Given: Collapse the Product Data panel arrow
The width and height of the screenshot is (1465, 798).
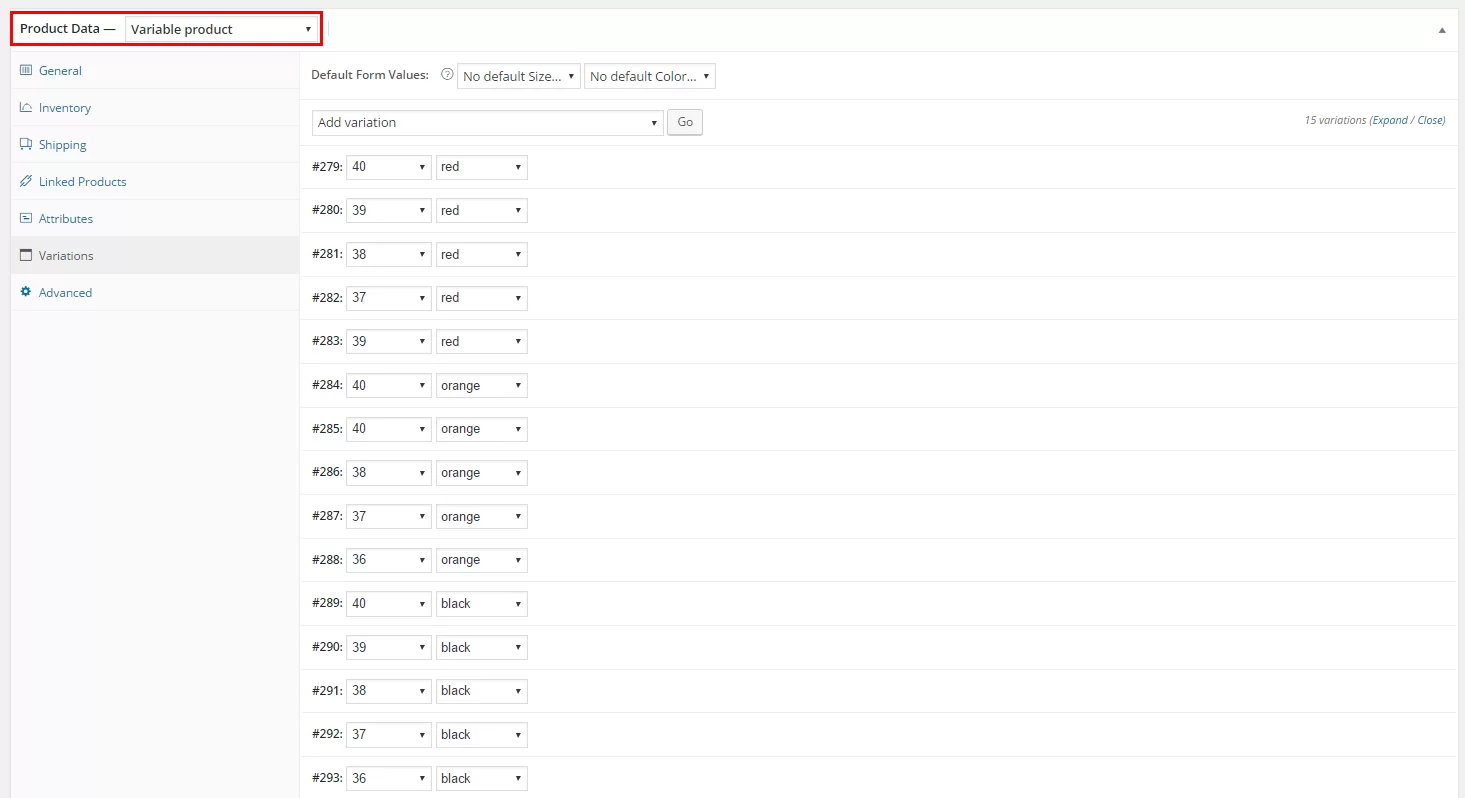Looking at the screenshot, I should pos(1441,29).
